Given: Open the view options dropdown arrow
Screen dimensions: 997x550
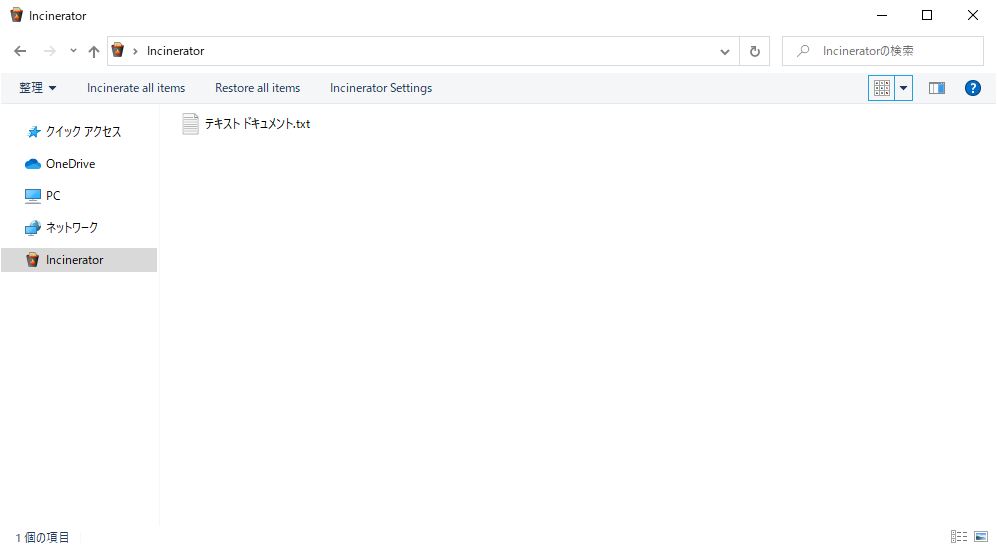Looking at the screenshot, I should 904,88.
